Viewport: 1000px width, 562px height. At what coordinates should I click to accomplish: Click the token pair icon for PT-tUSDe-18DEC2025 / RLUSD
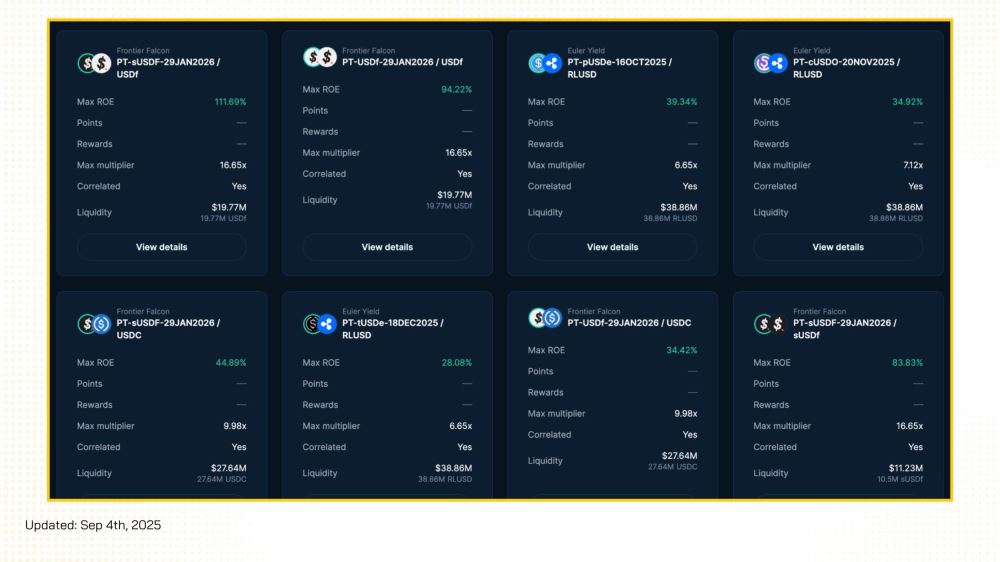[x=320, y=324]
